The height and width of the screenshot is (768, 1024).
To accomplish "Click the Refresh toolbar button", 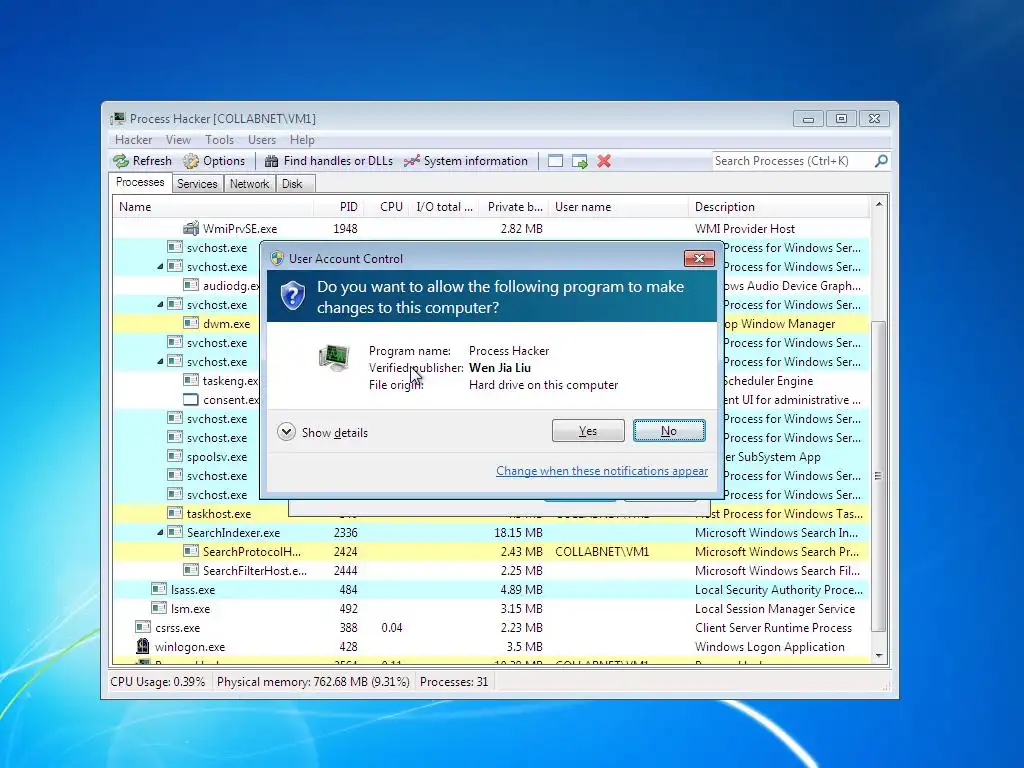I will pyautogui.click(x=142, y=161).
